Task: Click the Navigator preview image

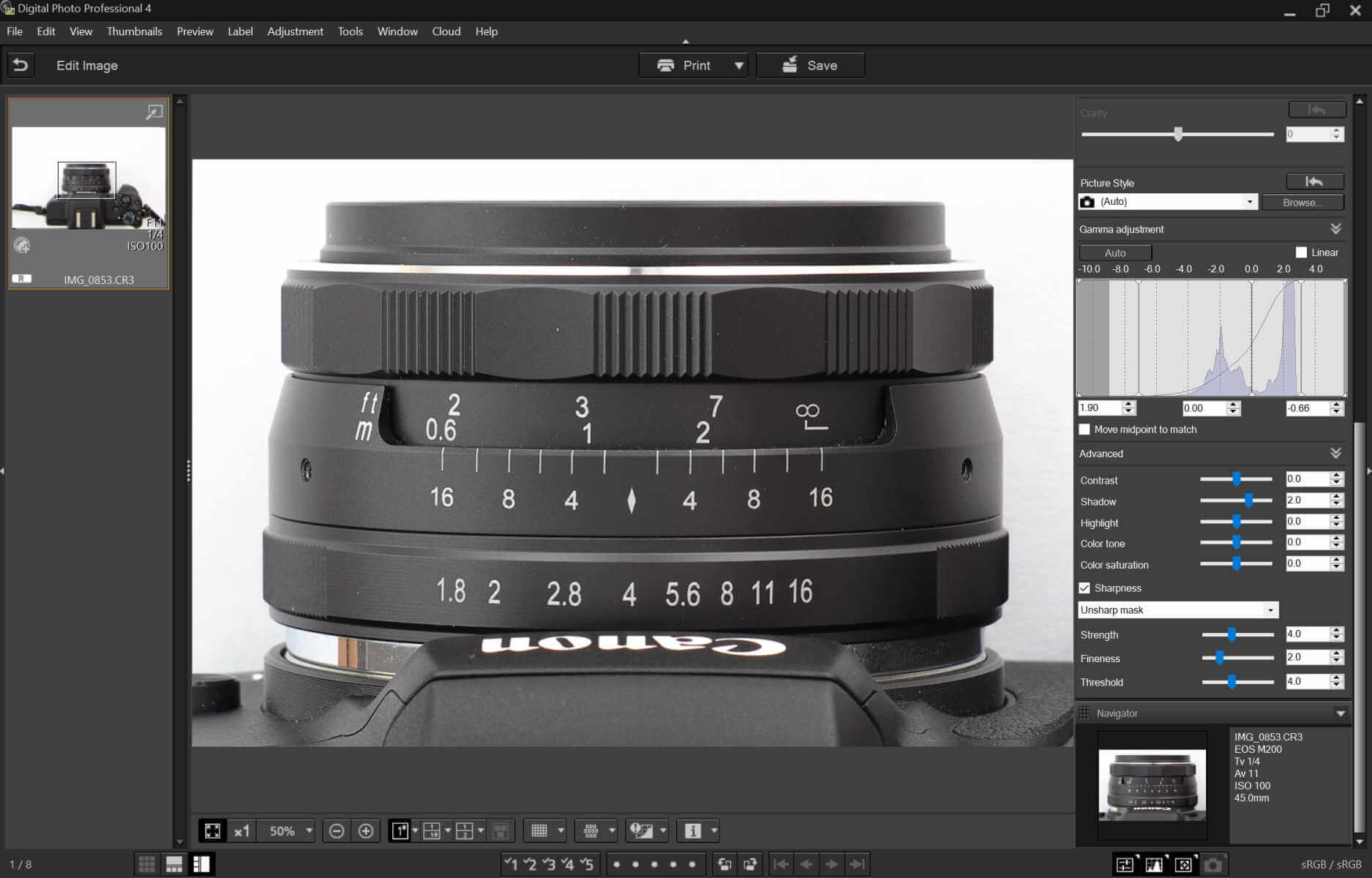Action: point(1152,785)
